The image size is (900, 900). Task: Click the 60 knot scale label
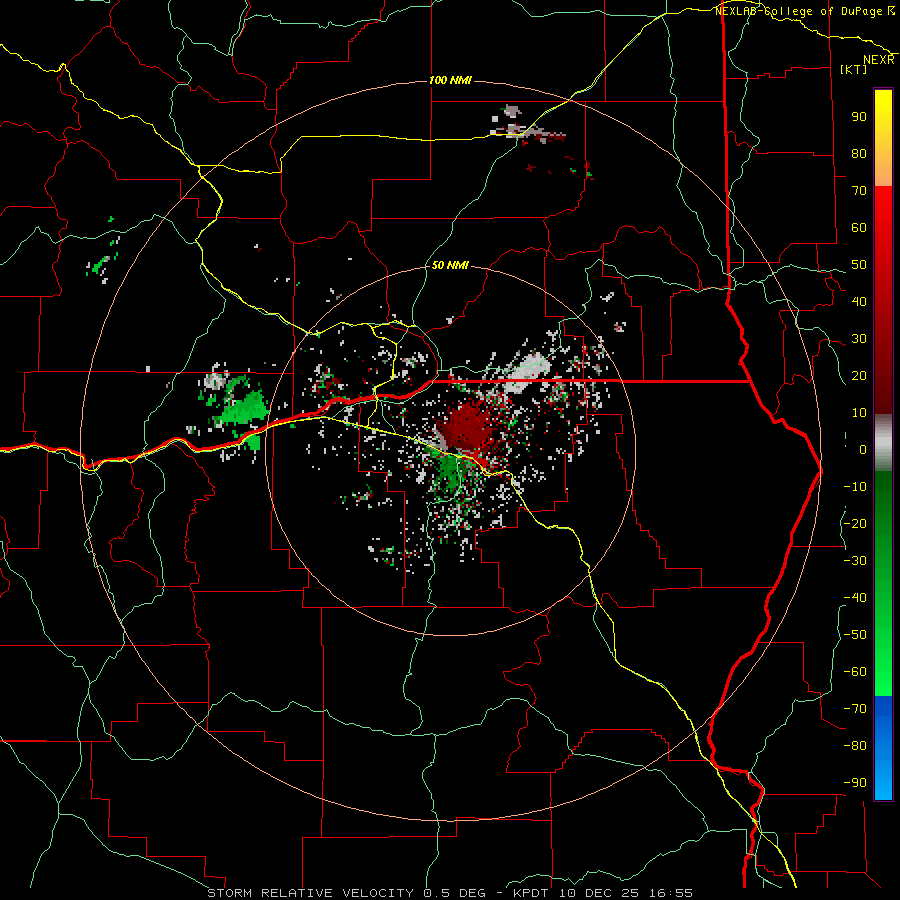(x=859, y=227)
